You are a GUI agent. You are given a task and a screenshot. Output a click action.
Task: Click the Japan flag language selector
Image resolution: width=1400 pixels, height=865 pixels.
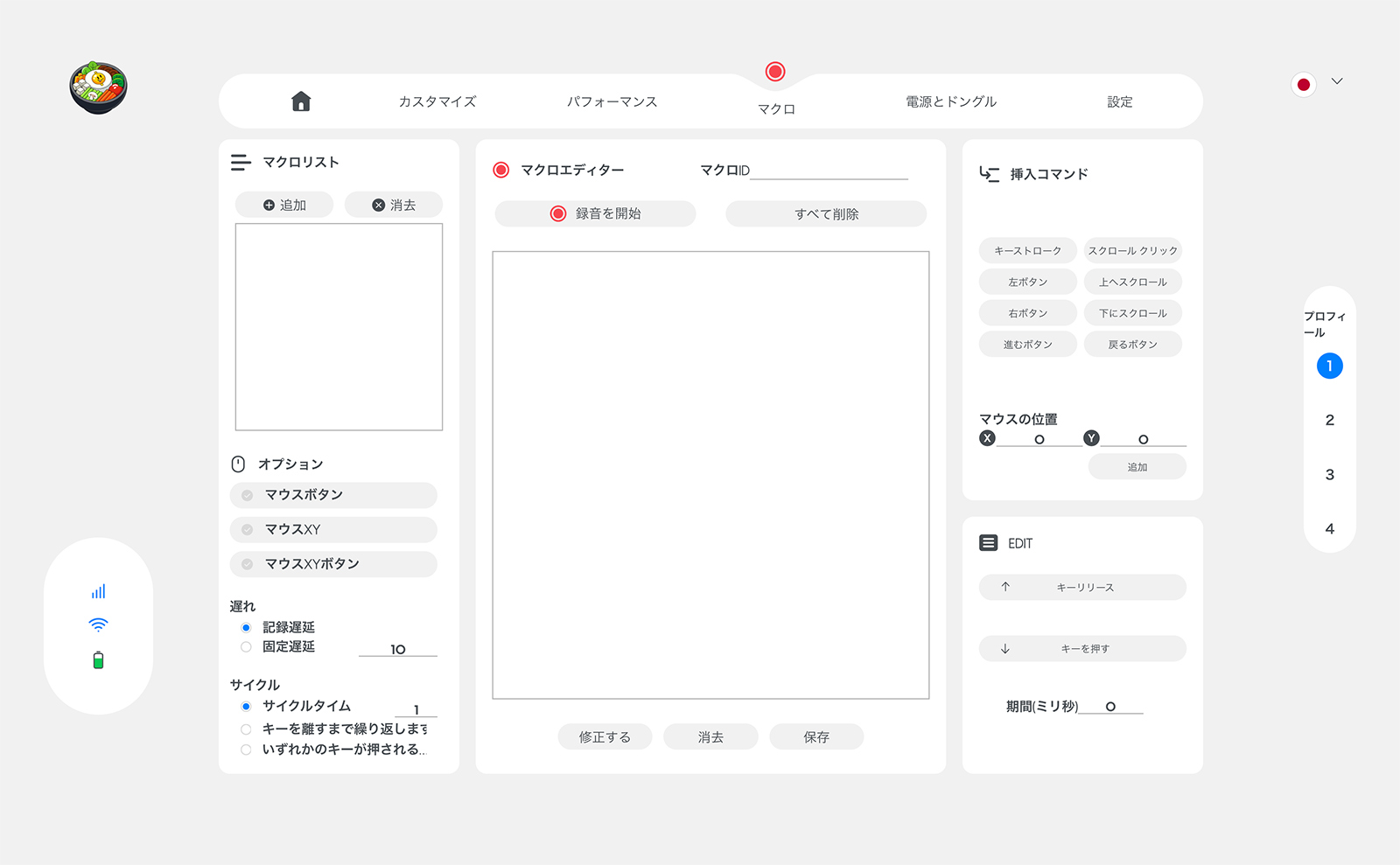[x=1303, y=85]
